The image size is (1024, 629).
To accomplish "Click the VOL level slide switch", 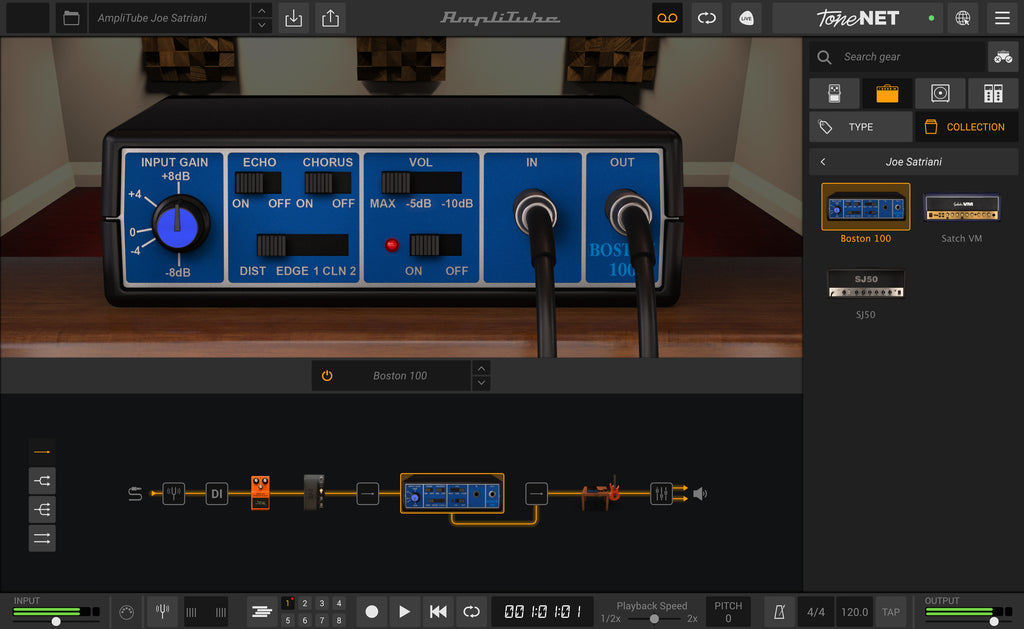I will point(421,182).
